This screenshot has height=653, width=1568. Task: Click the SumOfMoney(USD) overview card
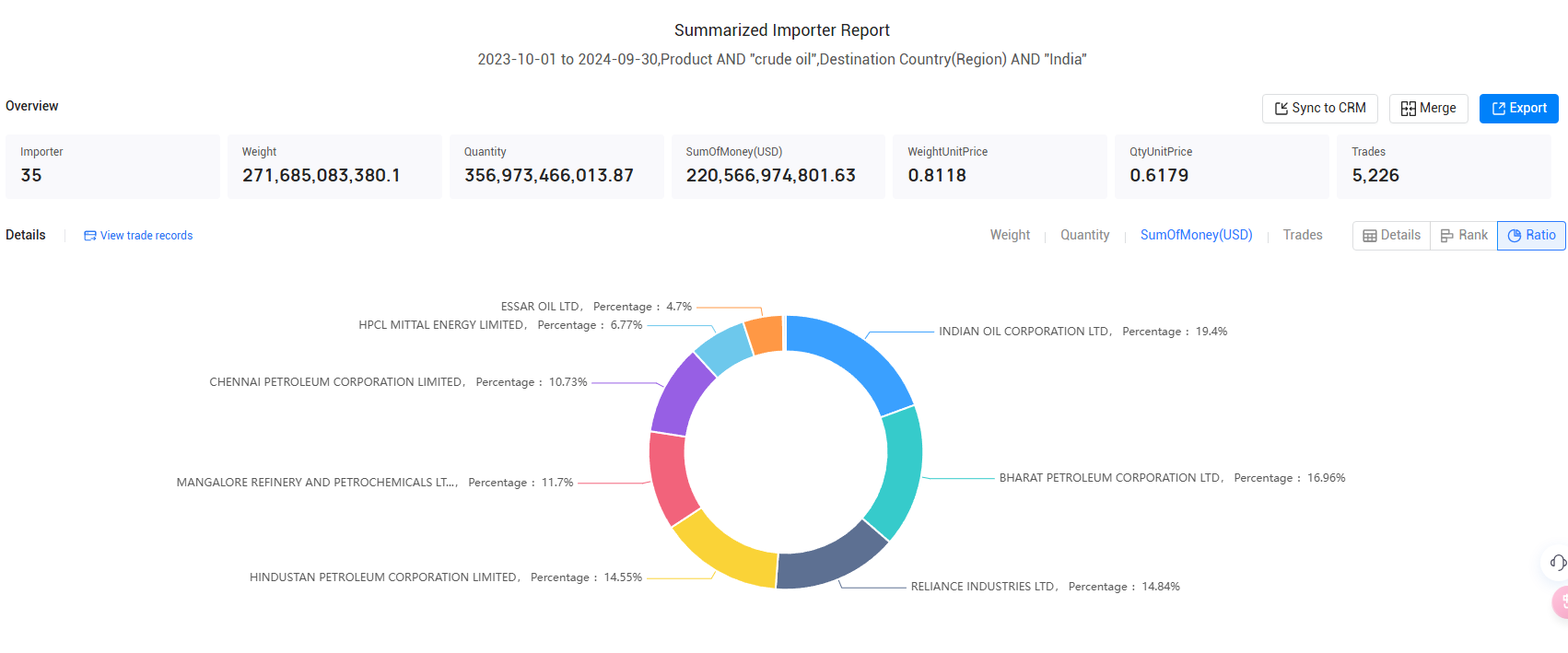click(778, 167)
